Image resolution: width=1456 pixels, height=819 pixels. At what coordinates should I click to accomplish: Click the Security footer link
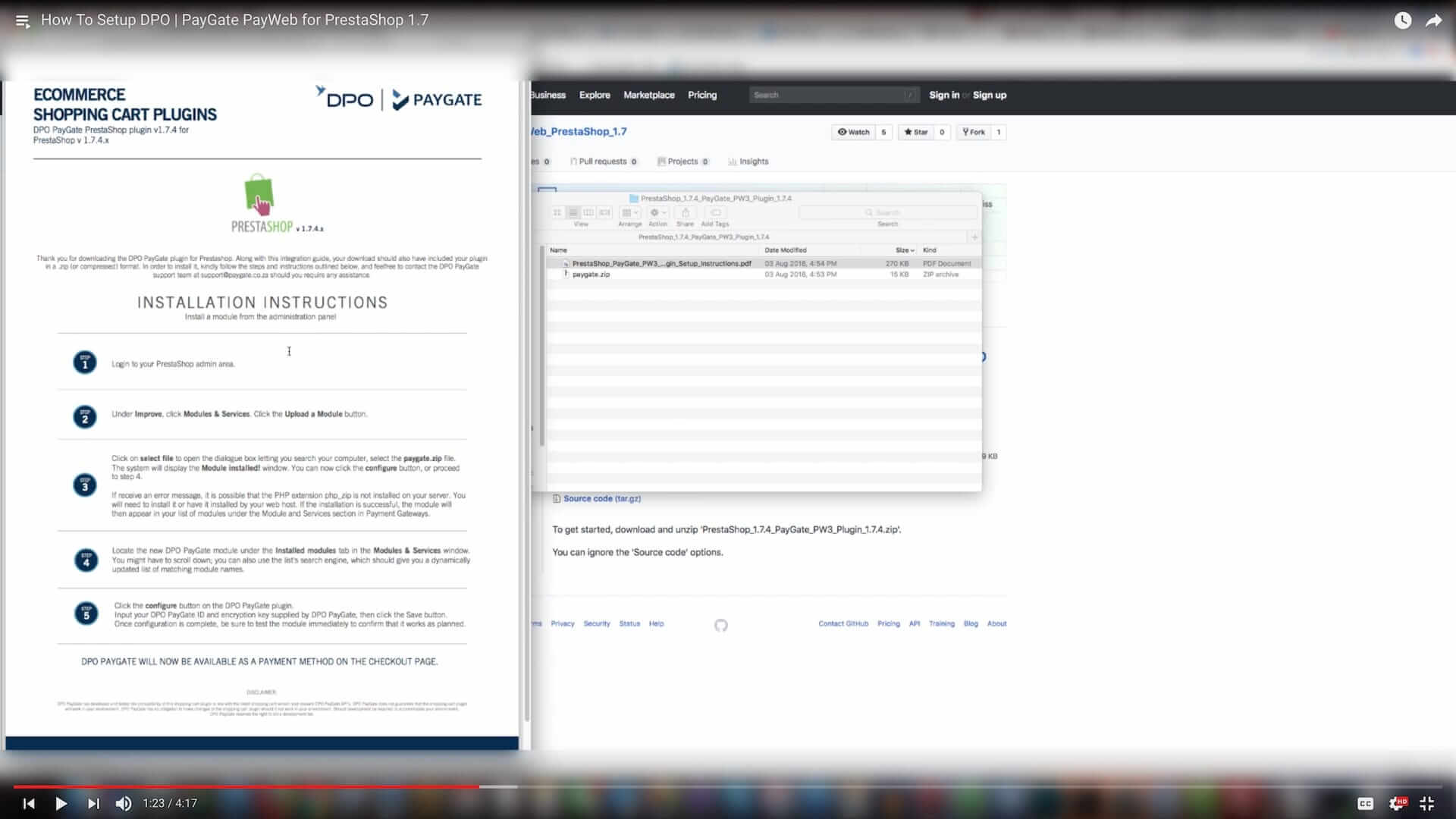597,624
